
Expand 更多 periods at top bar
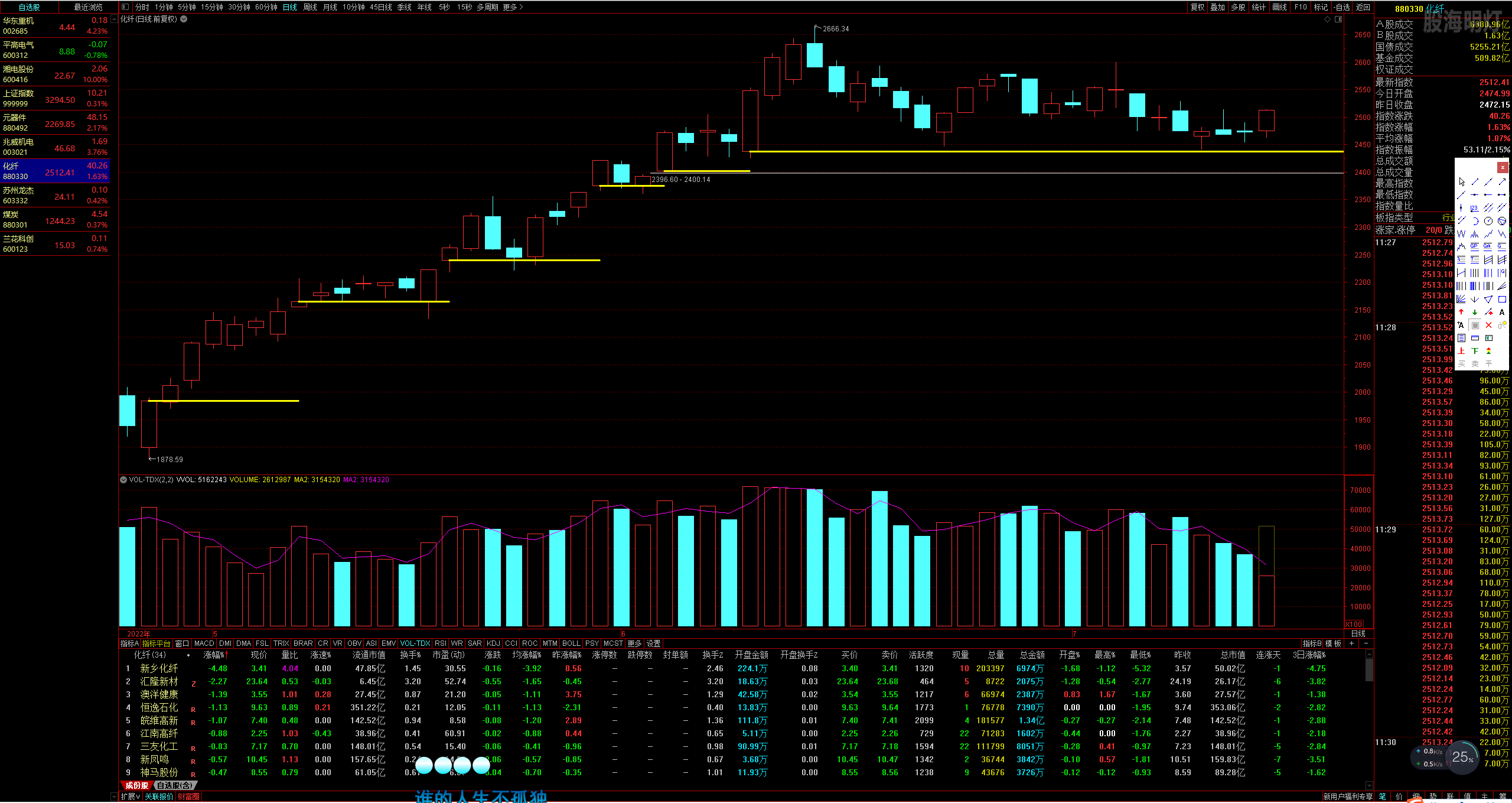coord(513,7)
